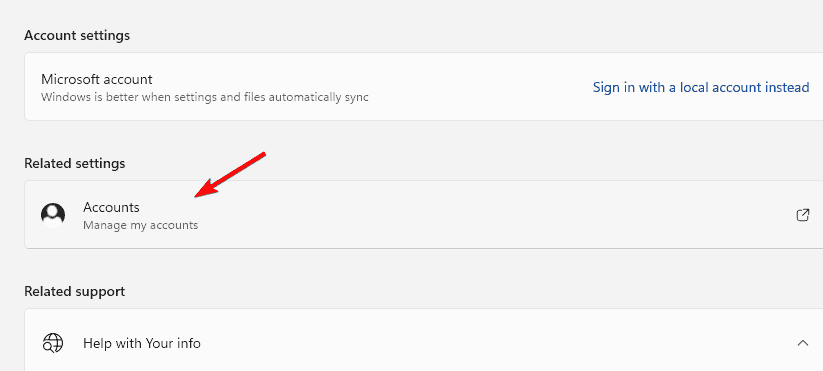Click the Accounts person avatar icon

coord(53,215)
